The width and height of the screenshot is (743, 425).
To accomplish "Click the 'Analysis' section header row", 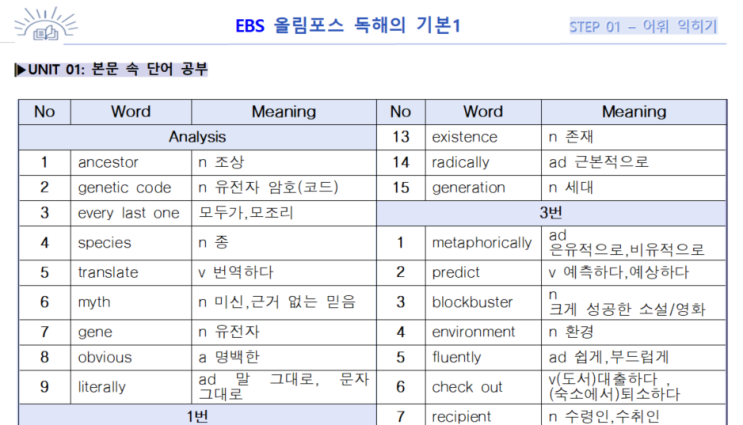I will click(198, 137).
